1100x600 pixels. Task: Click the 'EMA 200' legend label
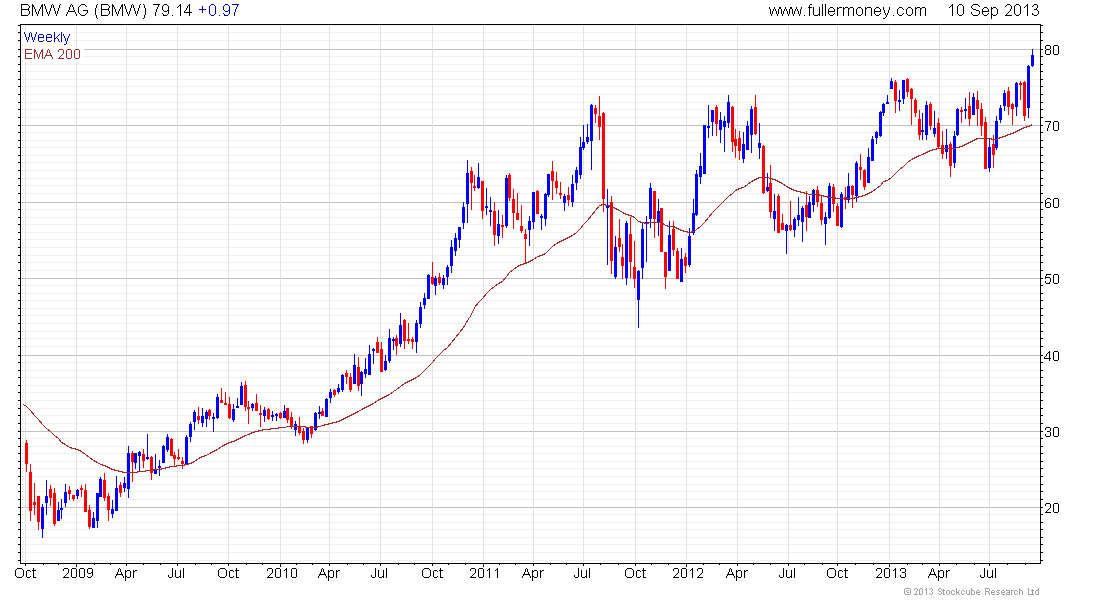pos(52,54)
